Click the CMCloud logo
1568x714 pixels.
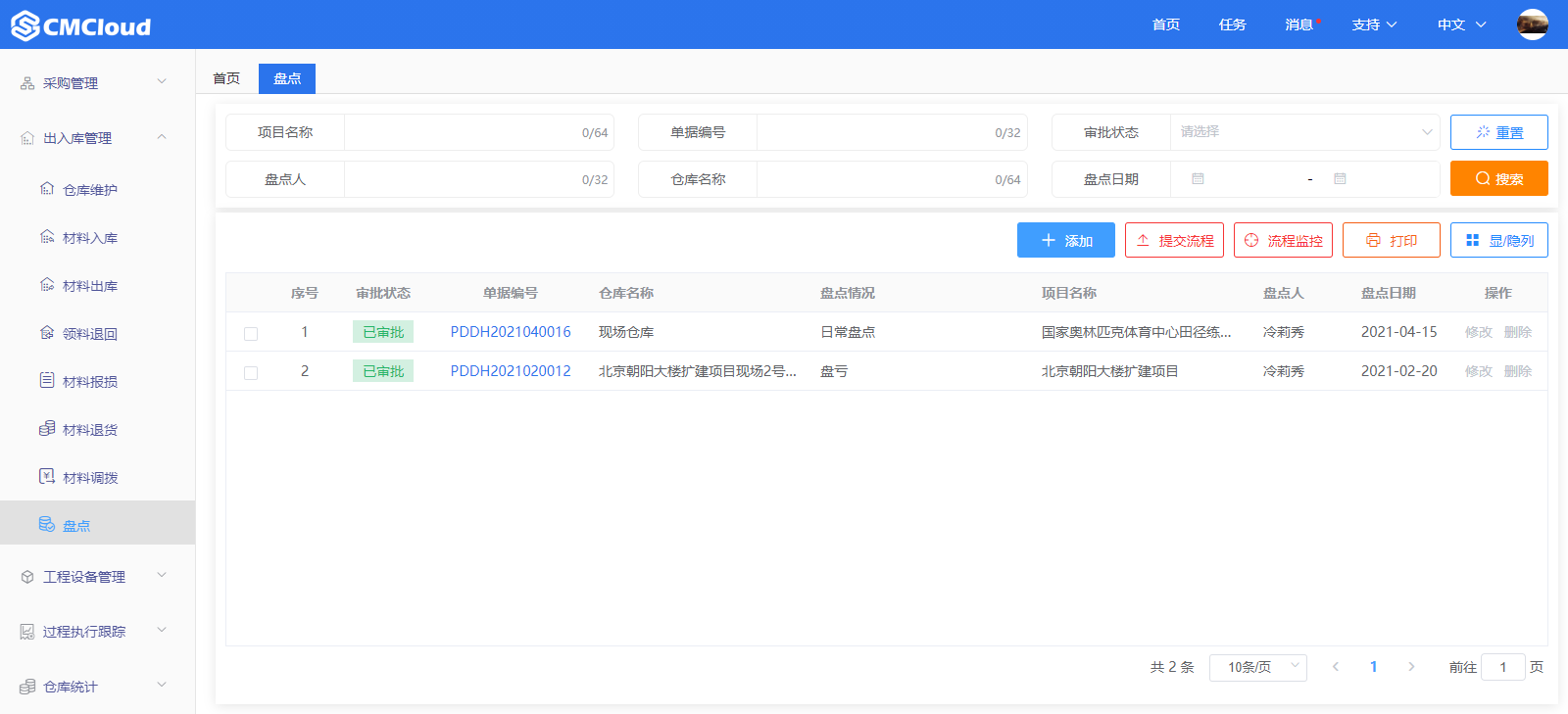coord(81,25)
